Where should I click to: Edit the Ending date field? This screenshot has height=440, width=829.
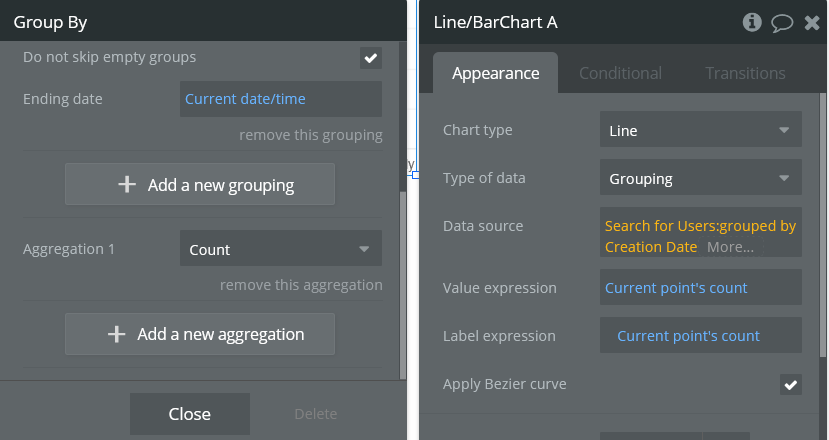[280, 99]
